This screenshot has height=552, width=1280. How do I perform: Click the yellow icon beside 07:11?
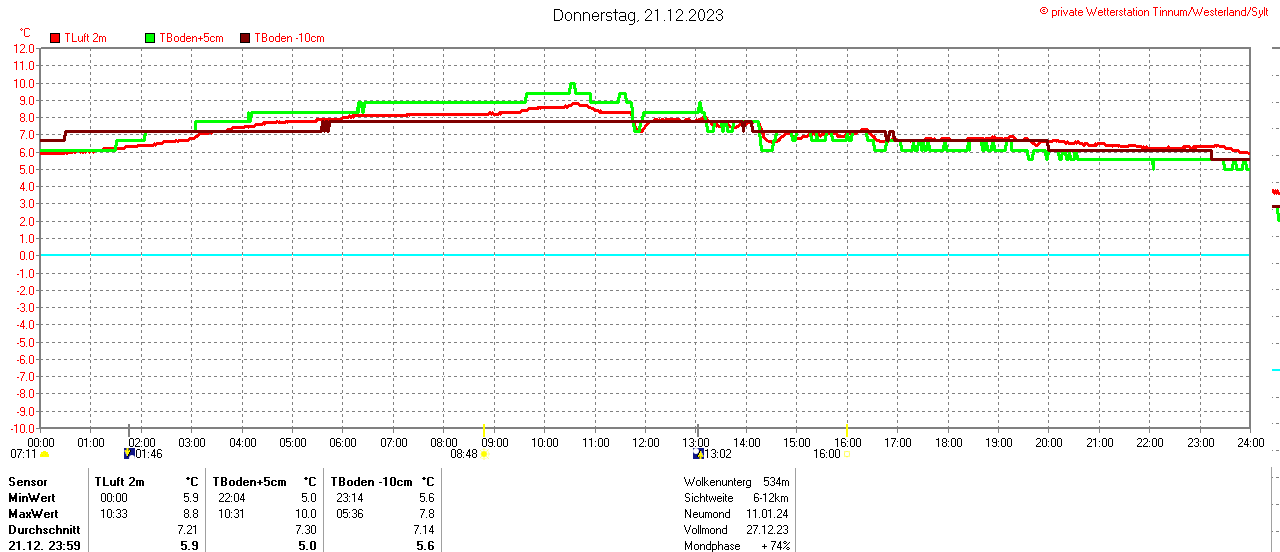44,454
